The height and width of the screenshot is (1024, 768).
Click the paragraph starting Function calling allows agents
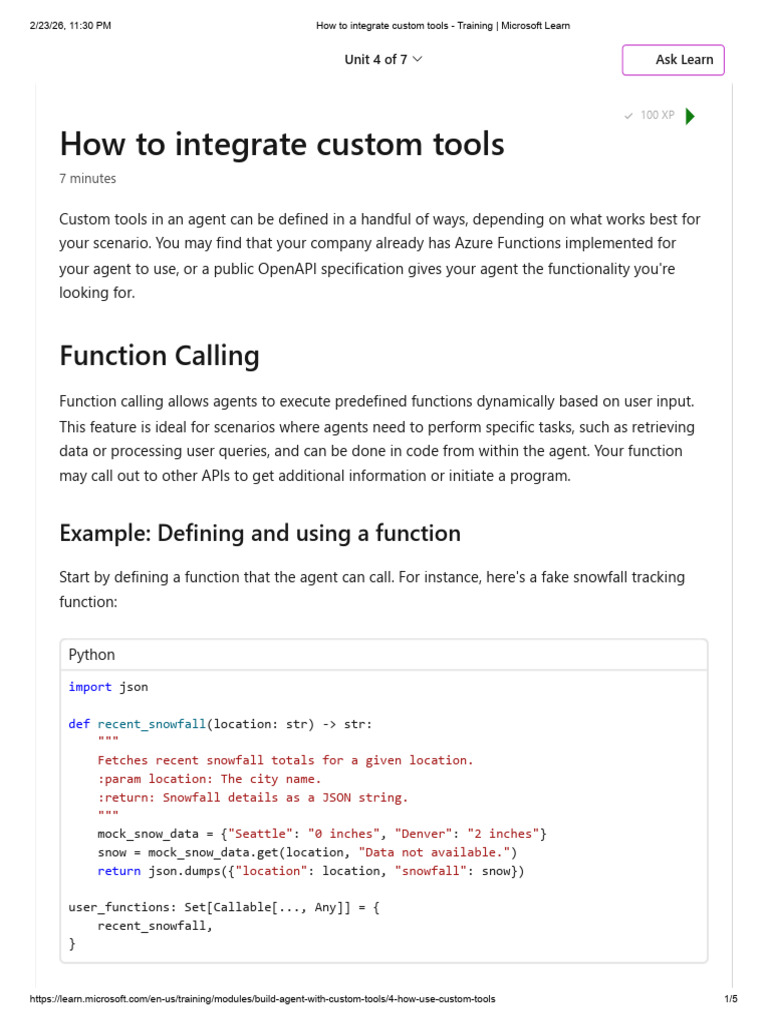click(377, 438)
